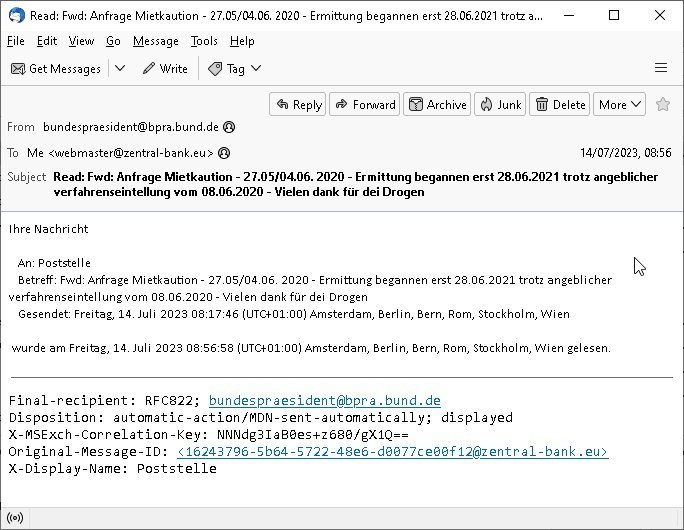
Task: Open the Original-Message-ID link
Action: pos(393,451)
